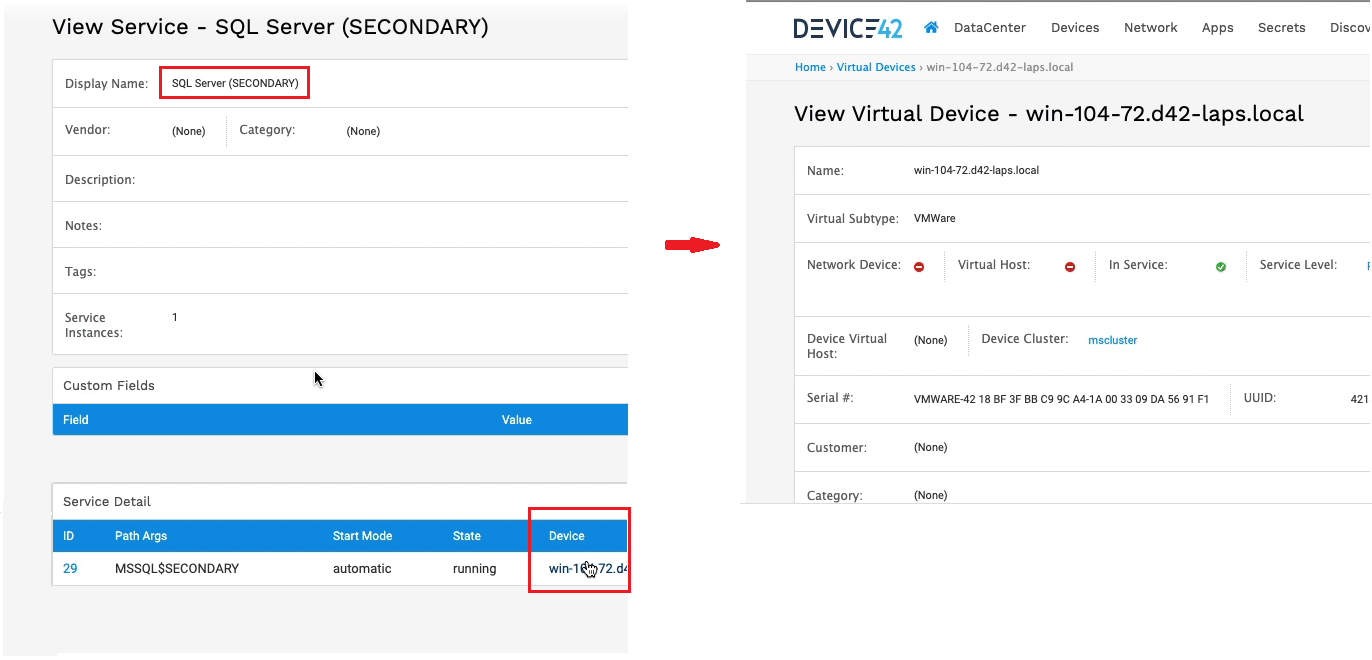Screen dimensions: 1372x660
Task: Click the 'automatic' start mode cell
Action: point(362,568)
